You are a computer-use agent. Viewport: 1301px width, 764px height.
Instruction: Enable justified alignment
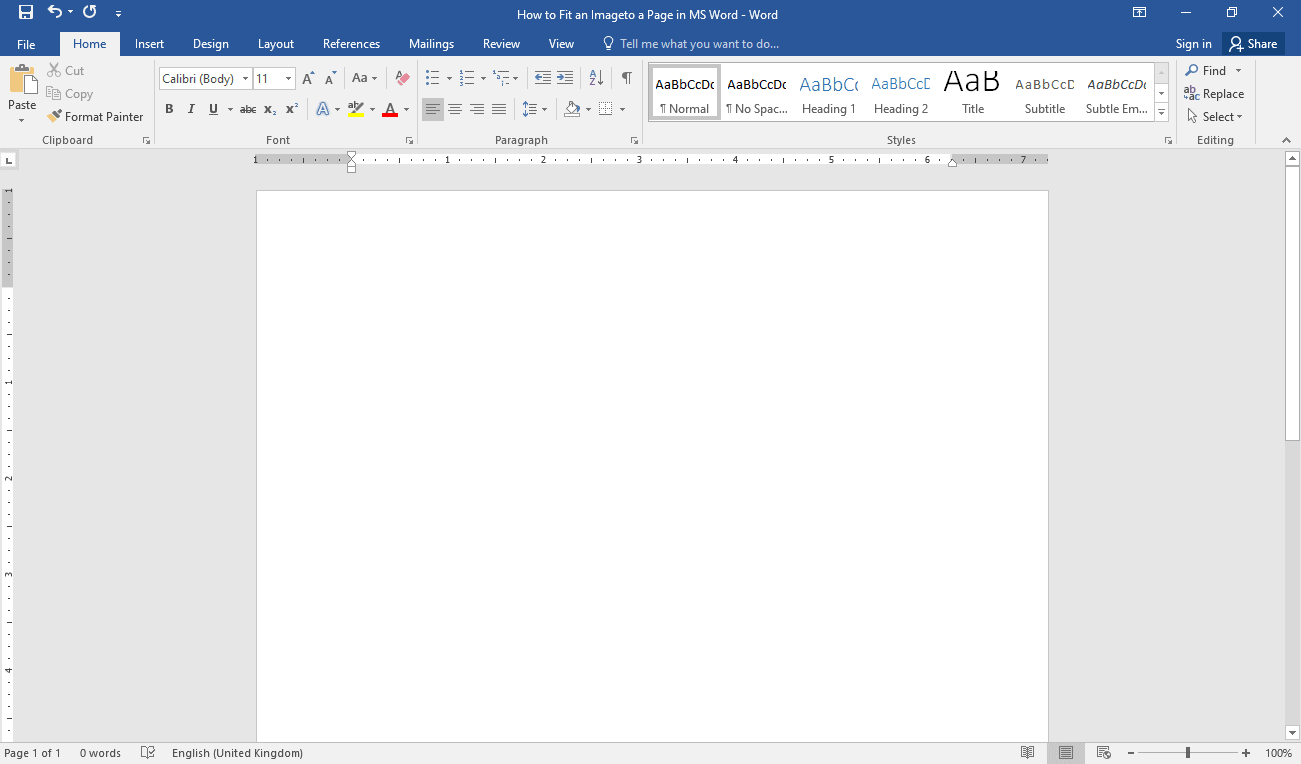point(499,109)
